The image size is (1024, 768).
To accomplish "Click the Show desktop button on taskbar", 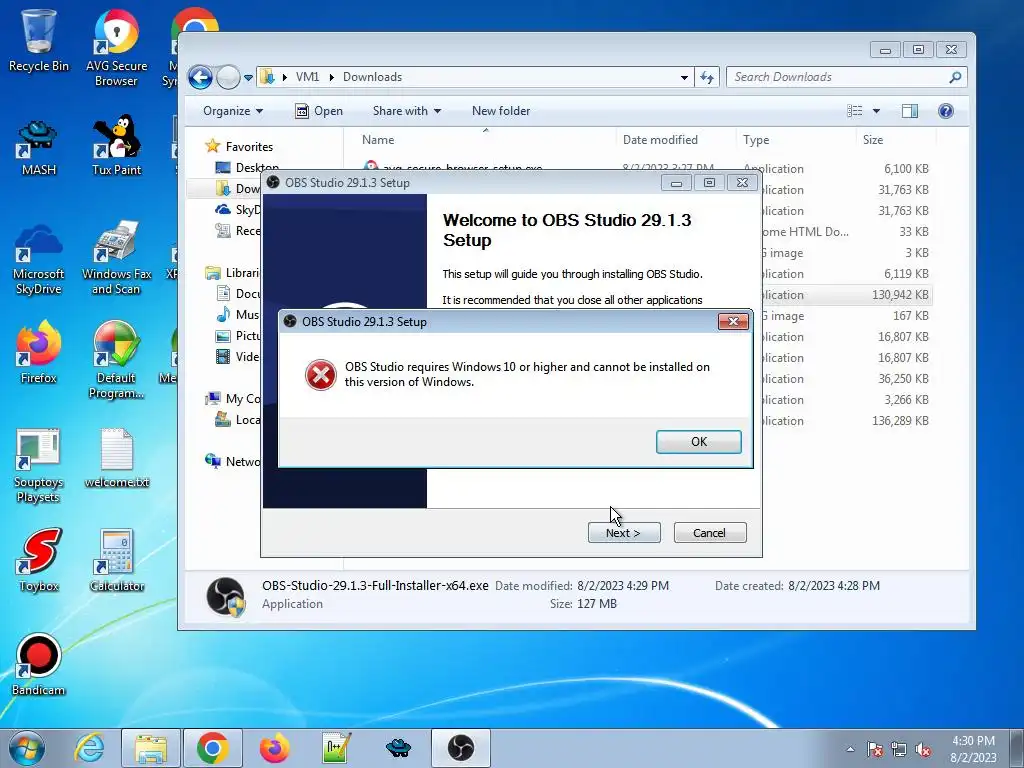I will point(1018,748).
